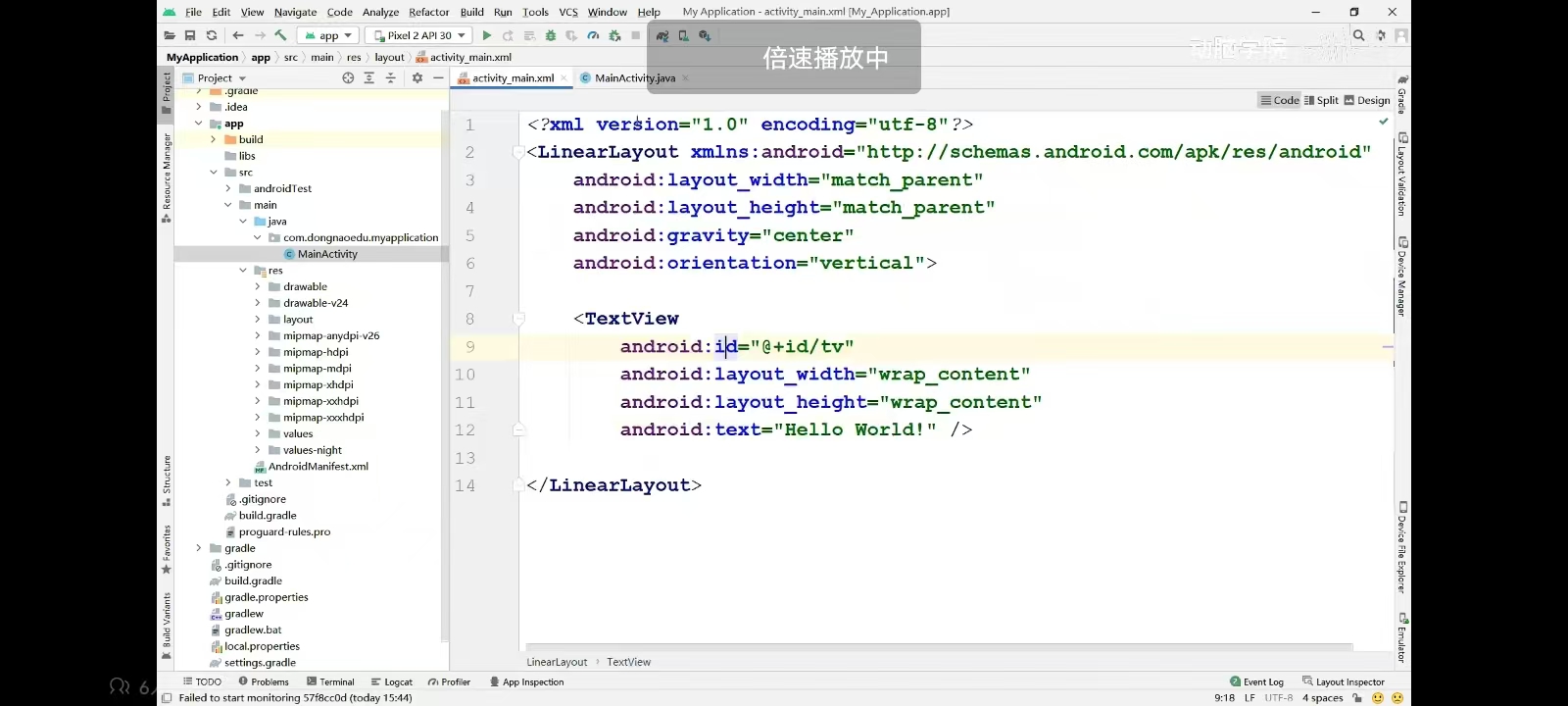
Task: Open the Refactor menu
Action: tap(428, 12)
